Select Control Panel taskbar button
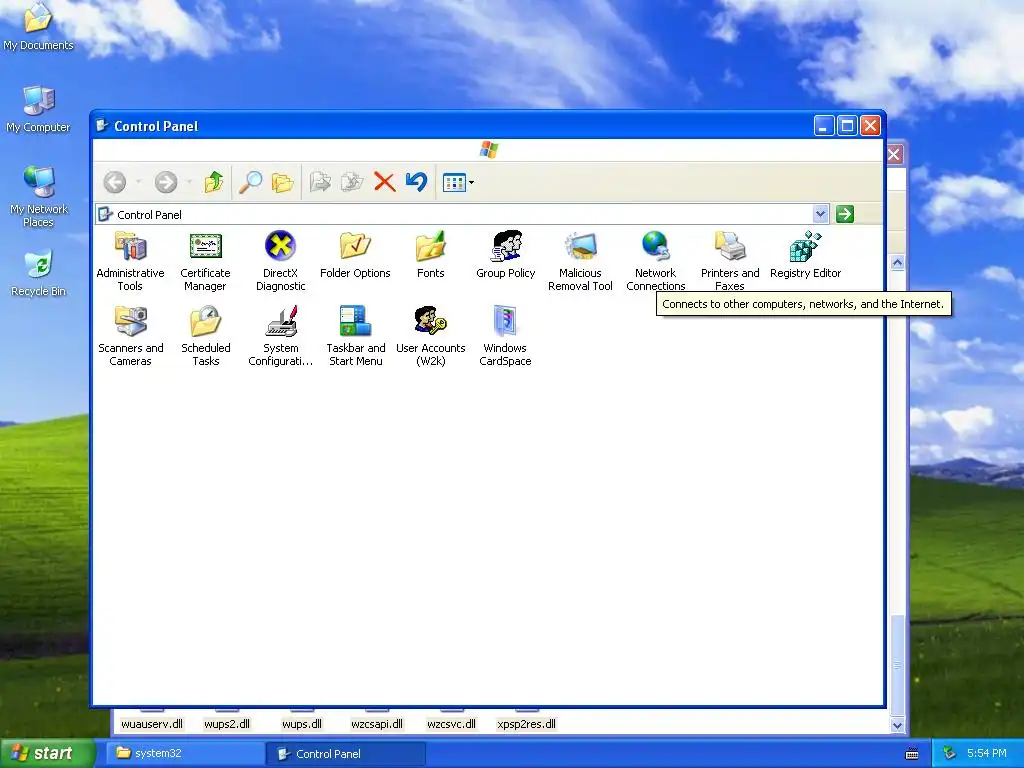Screen dimensions: 1024x768 coord(346,754)
